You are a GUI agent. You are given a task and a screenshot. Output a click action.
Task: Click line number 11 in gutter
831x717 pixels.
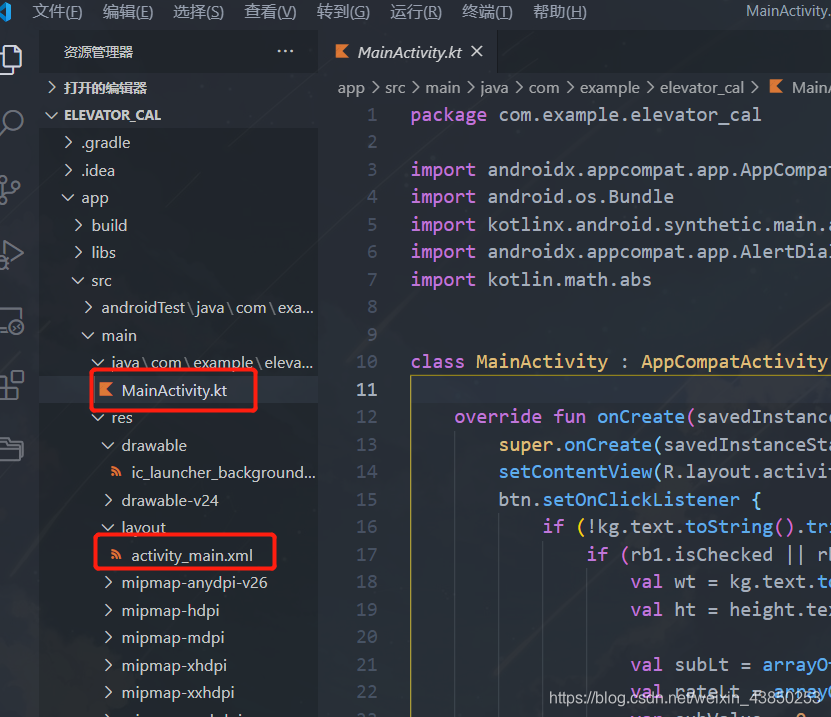367,390
